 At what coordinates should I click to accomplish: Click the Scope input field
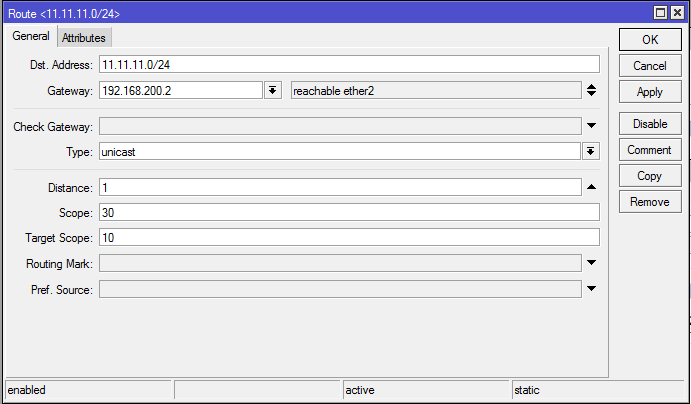point(348,212)
